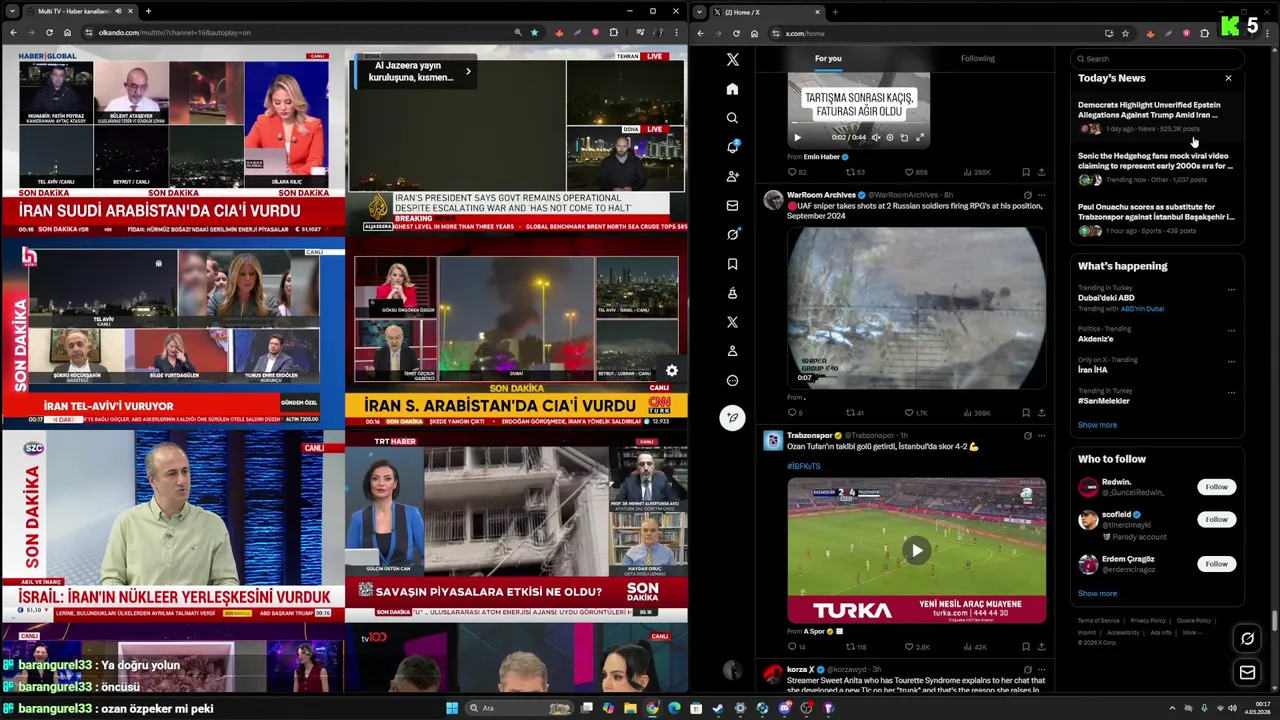
Task: Reload the x.com page
Action: [x=736, y=33]
